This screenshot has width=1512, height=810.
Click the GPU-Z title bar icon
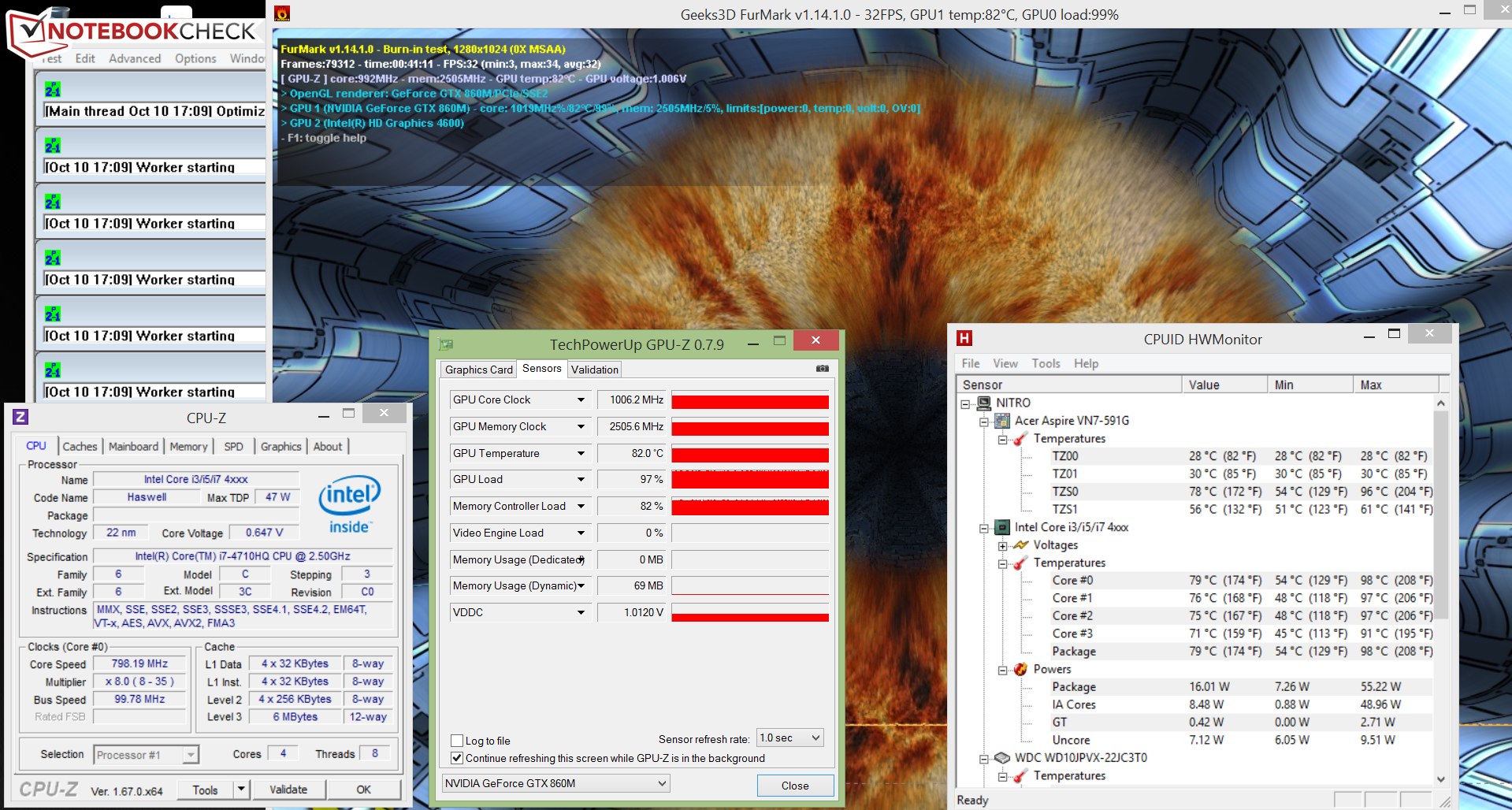point(446,344)
